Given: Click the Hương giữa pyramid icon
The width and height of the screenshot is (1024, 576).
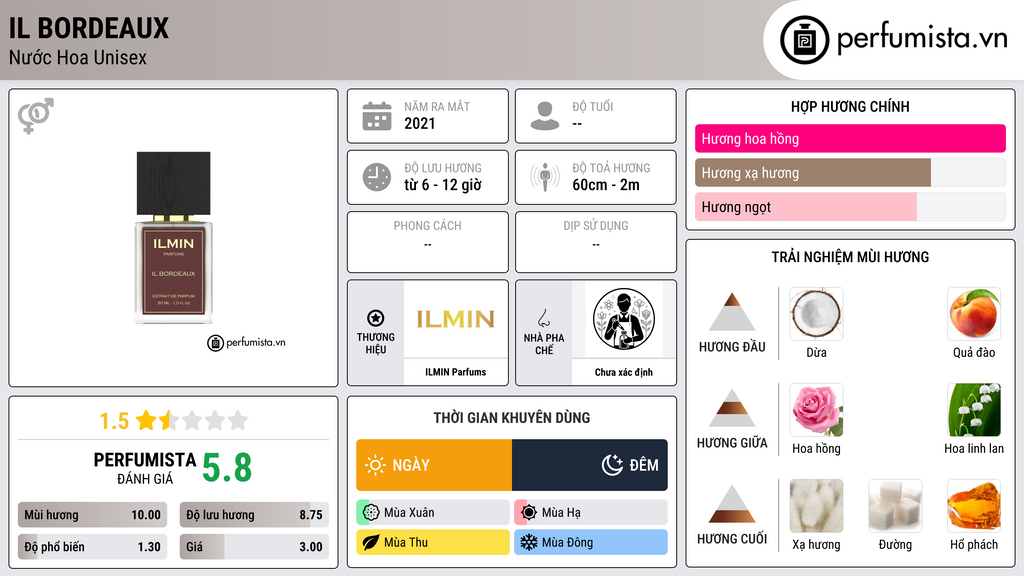Looking at the screenshot, I should [x=732, y=408].
